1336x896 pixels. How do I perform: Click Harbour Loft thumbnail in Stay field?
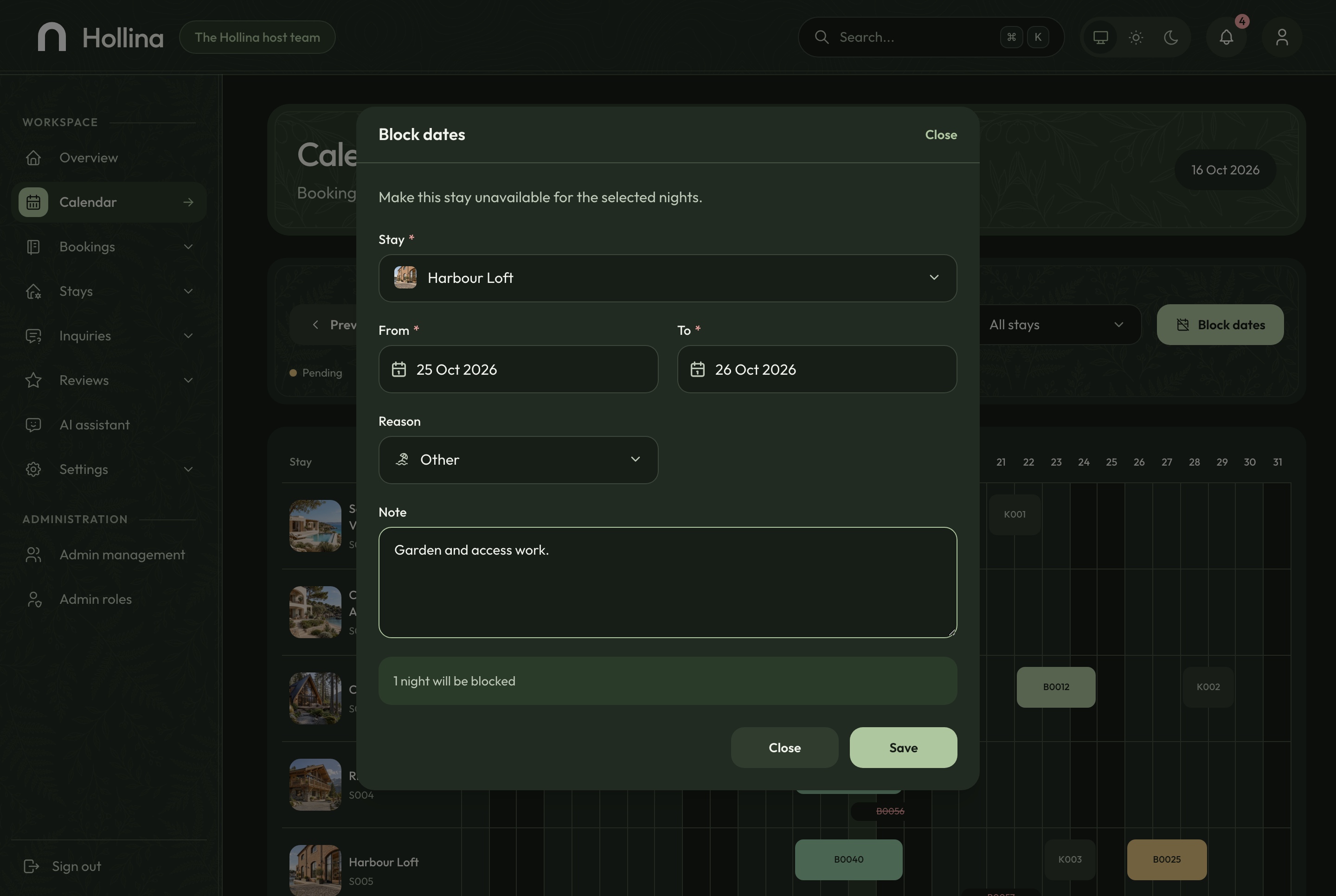point(405,278)
